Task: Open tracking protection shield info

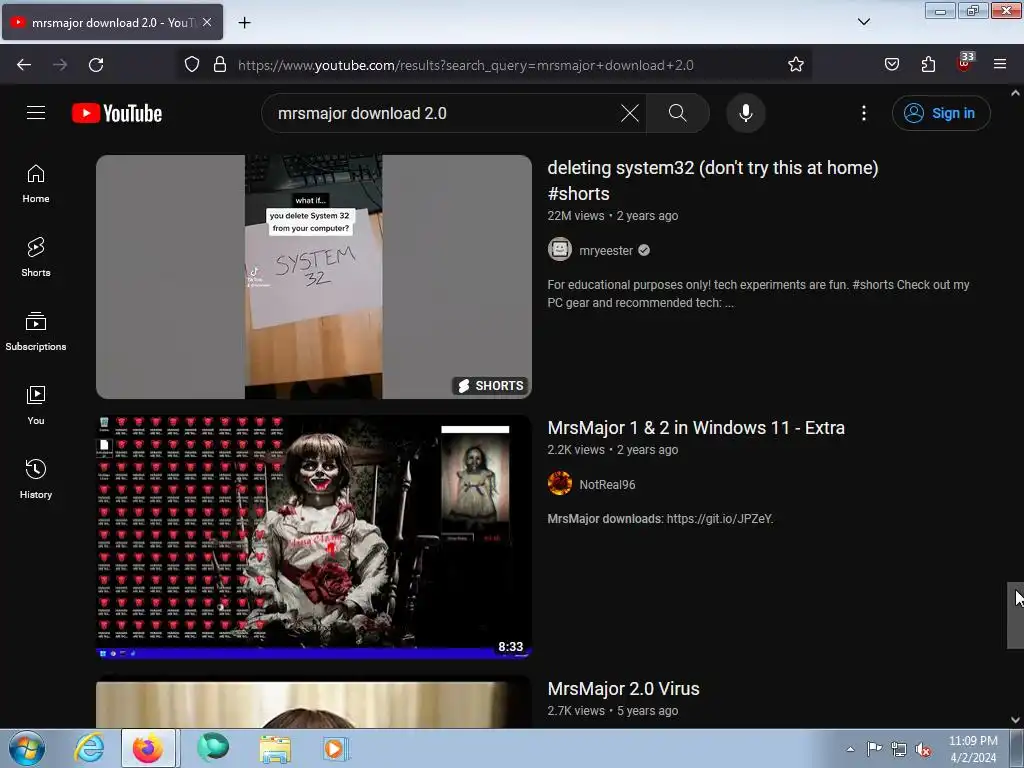Action: [191, 65]
